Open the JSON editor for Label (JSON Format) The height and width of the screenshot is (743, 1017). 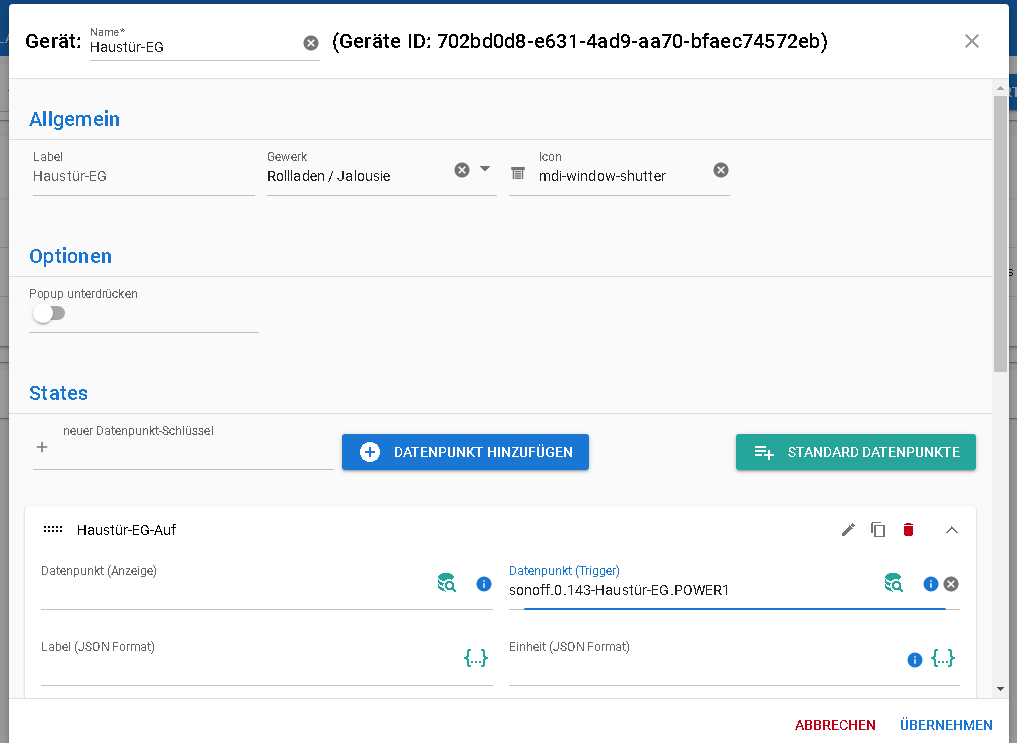click(x=476, y=658)
